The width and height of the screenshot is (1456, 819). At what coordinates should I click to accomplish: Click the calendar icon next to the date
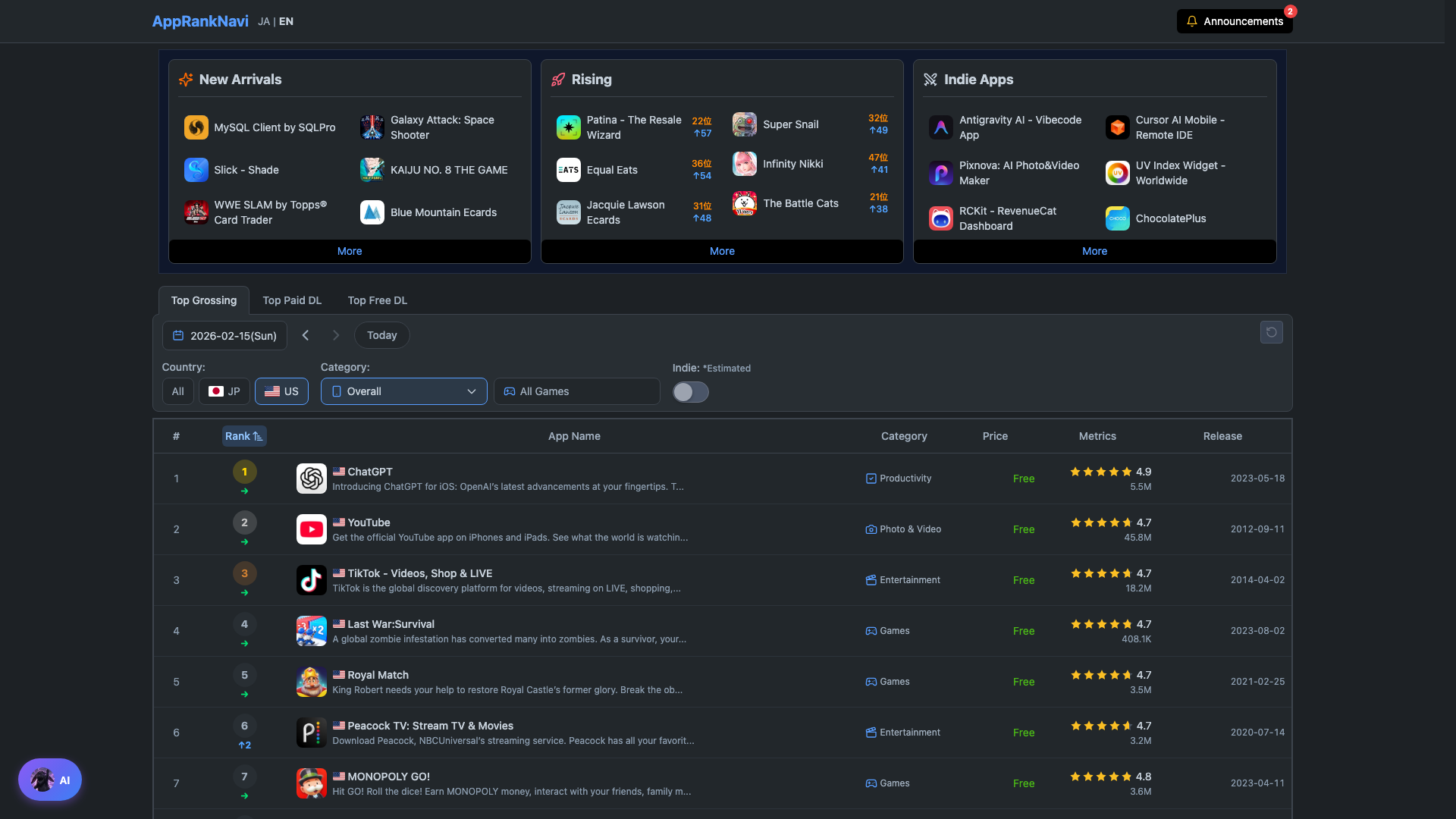(178, 335)
